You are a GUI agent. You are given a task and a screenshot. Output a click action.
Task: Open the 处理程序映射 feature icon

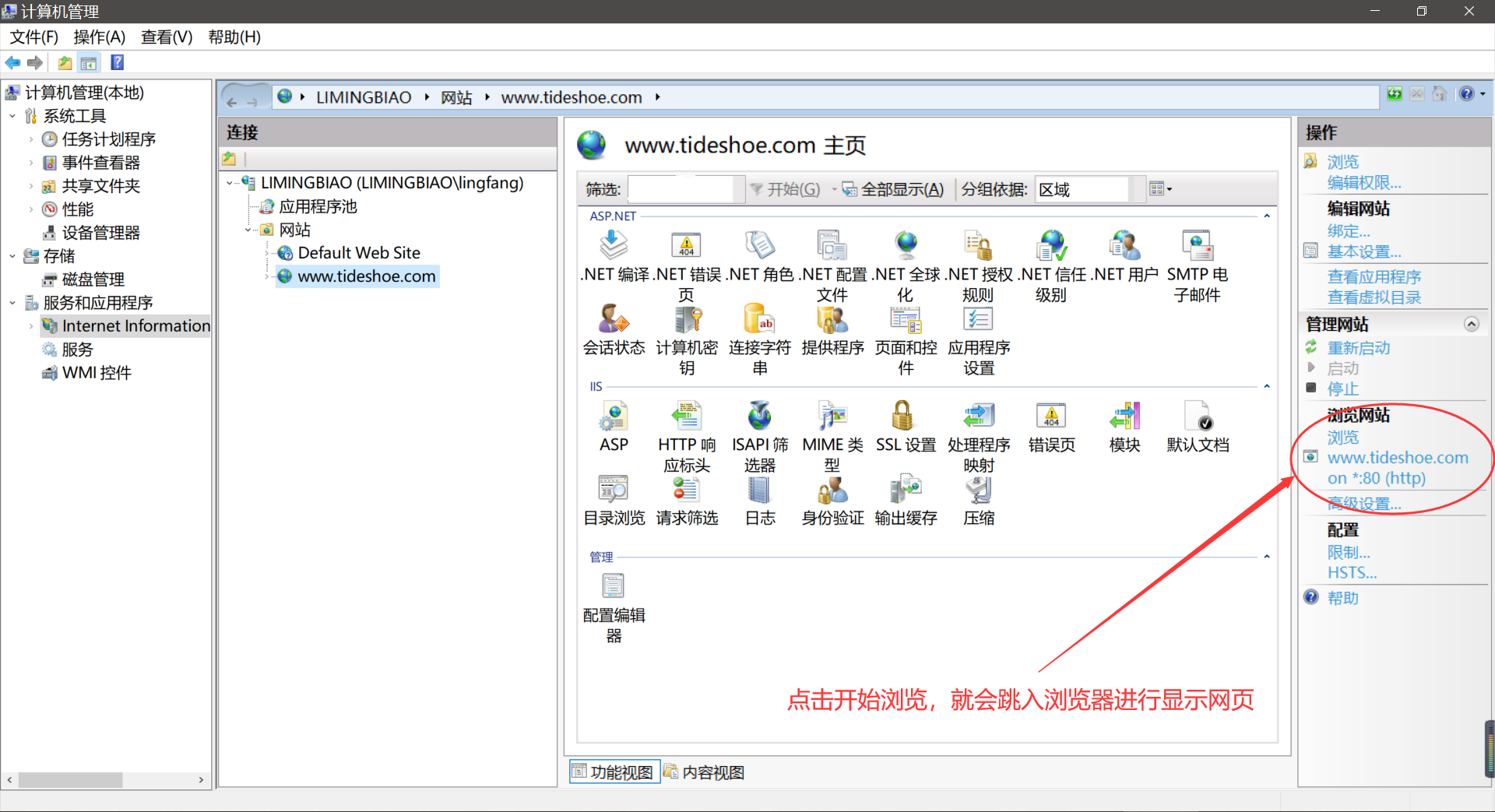pyautogui.click(x=978, y=417)
